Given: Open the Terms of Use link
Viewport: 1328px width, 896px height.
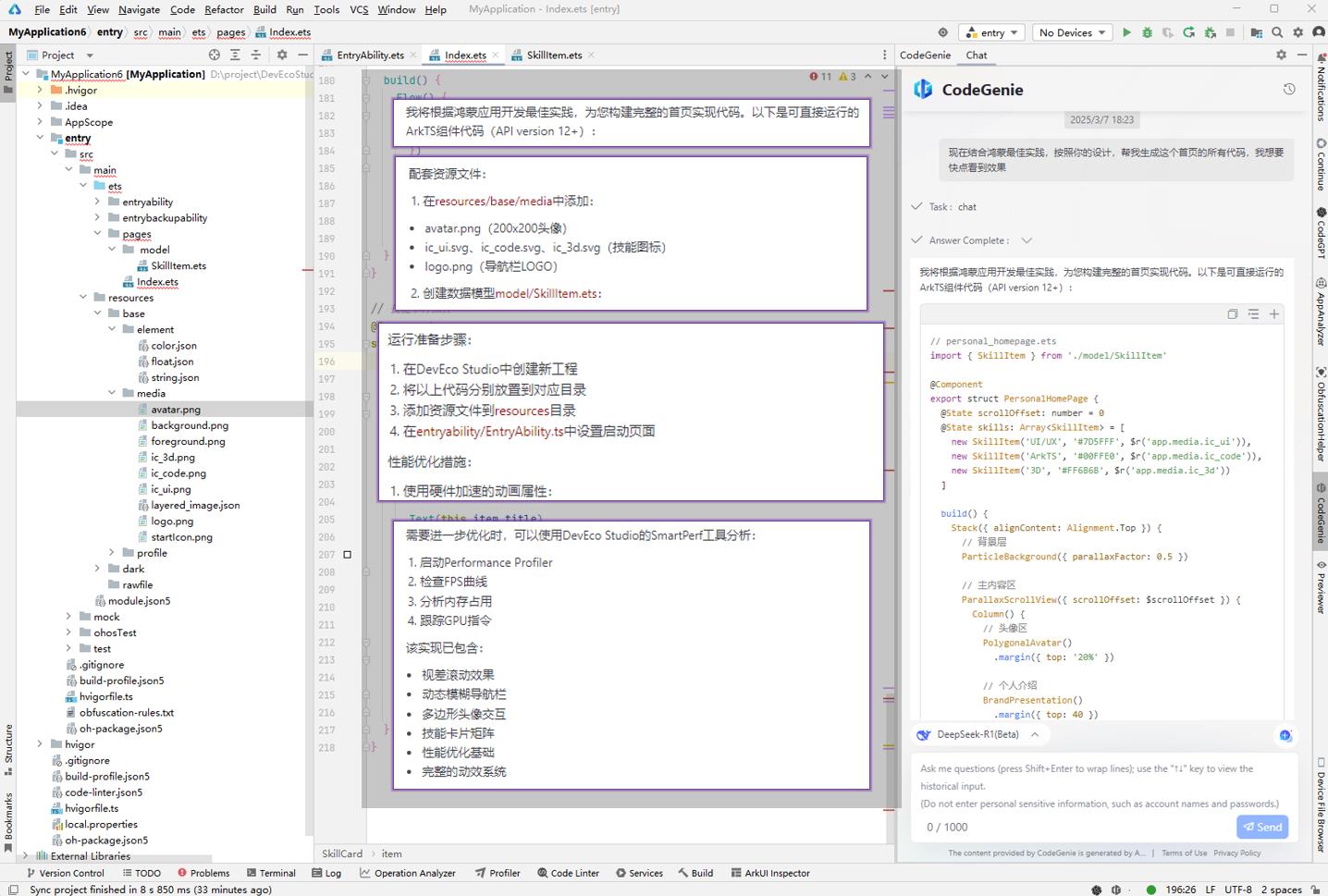Looking at the screenshot, I should point(1184,853).
